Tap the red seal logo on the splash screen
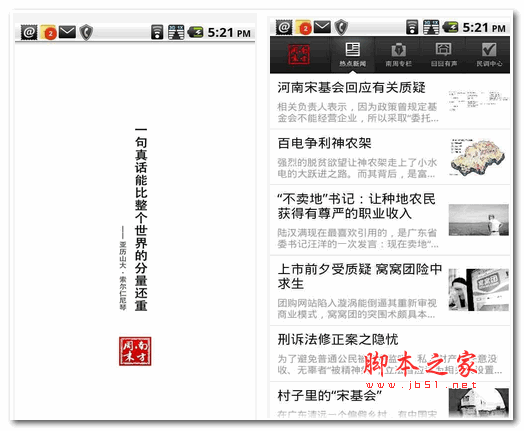Image resolution: width=524 pixels, height=431 pixels. [135, 351]
